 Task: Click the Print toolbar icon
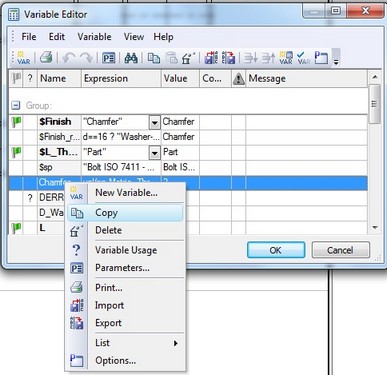click(46, 58)
